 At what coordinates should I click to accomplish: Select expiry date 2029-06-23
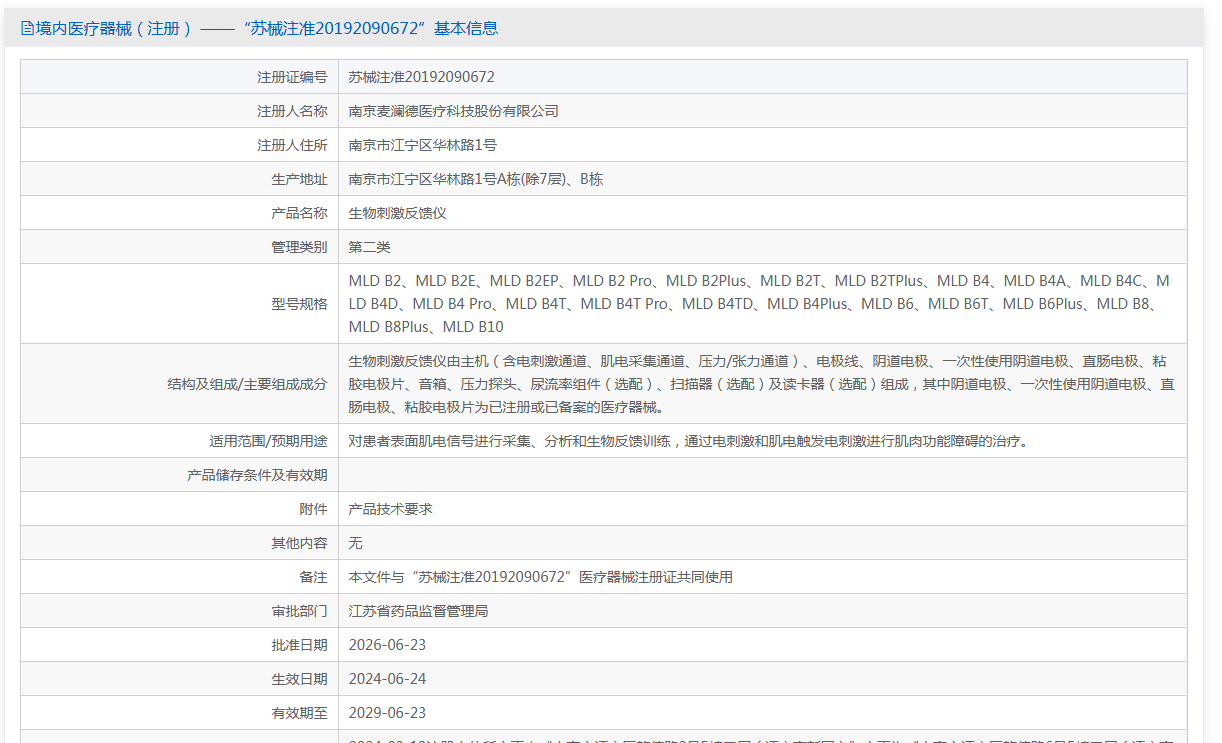[x=387, y=713]
